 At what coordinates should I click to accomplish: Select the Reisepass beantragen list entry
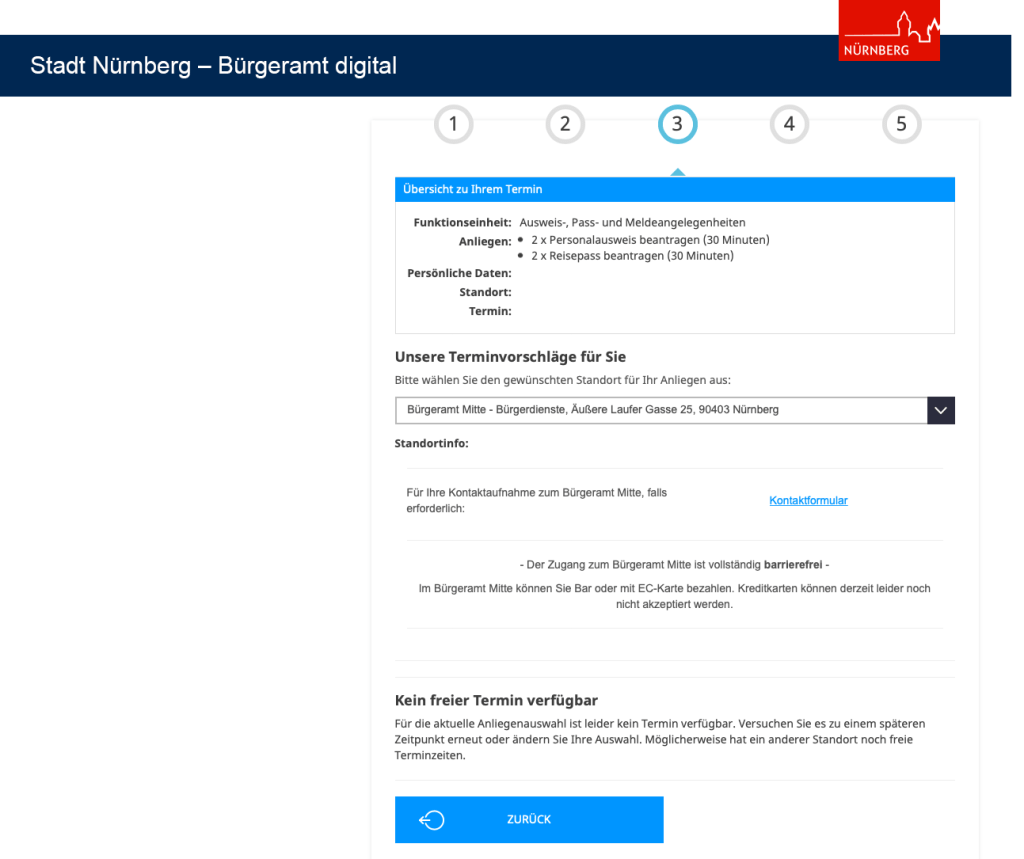click(632, 256)
